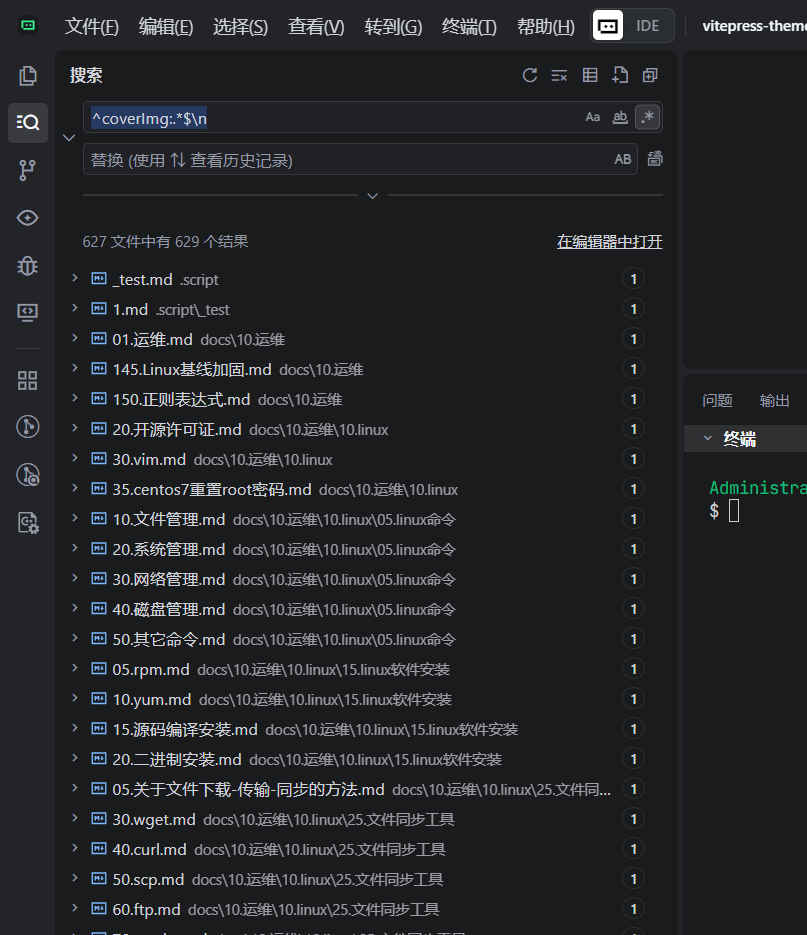This screenshot has width=807, height=935.
Task: Select 20.系统管理.md result
Action: coord(358,549)
